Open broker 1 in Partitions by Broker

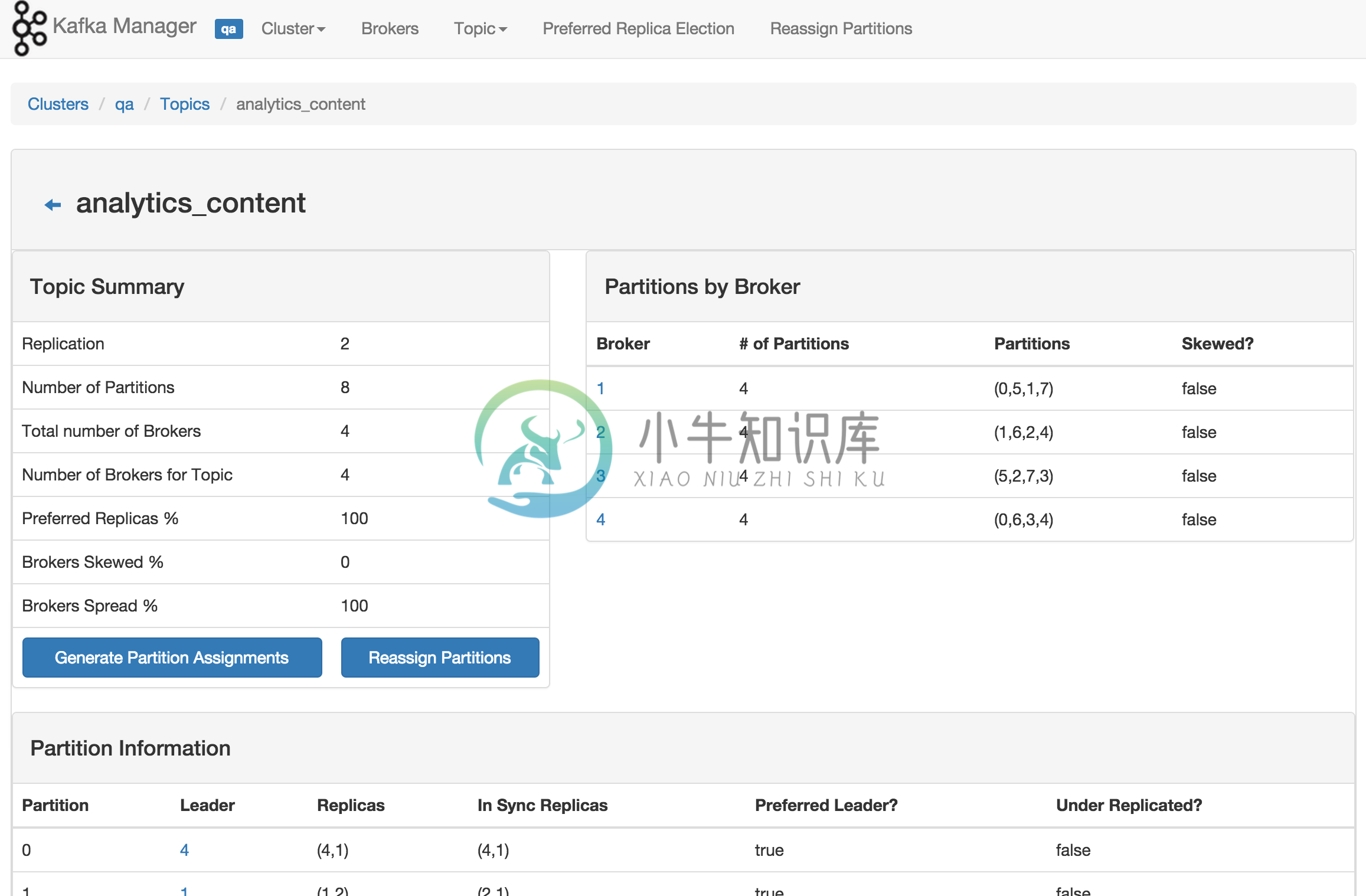pyautogui.click(x=600, y=388)
